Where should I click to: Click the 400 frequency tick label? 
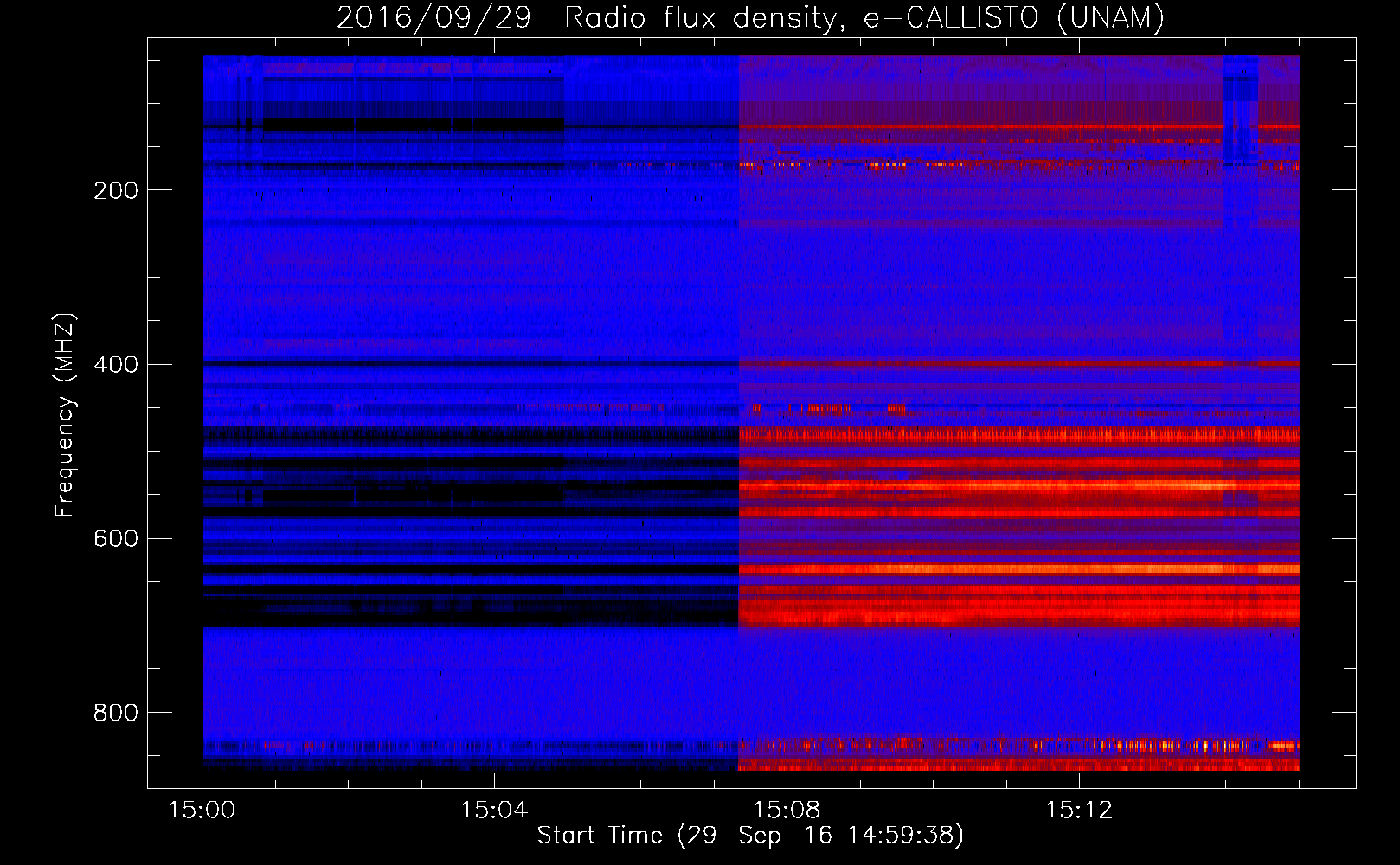[115, 364]
